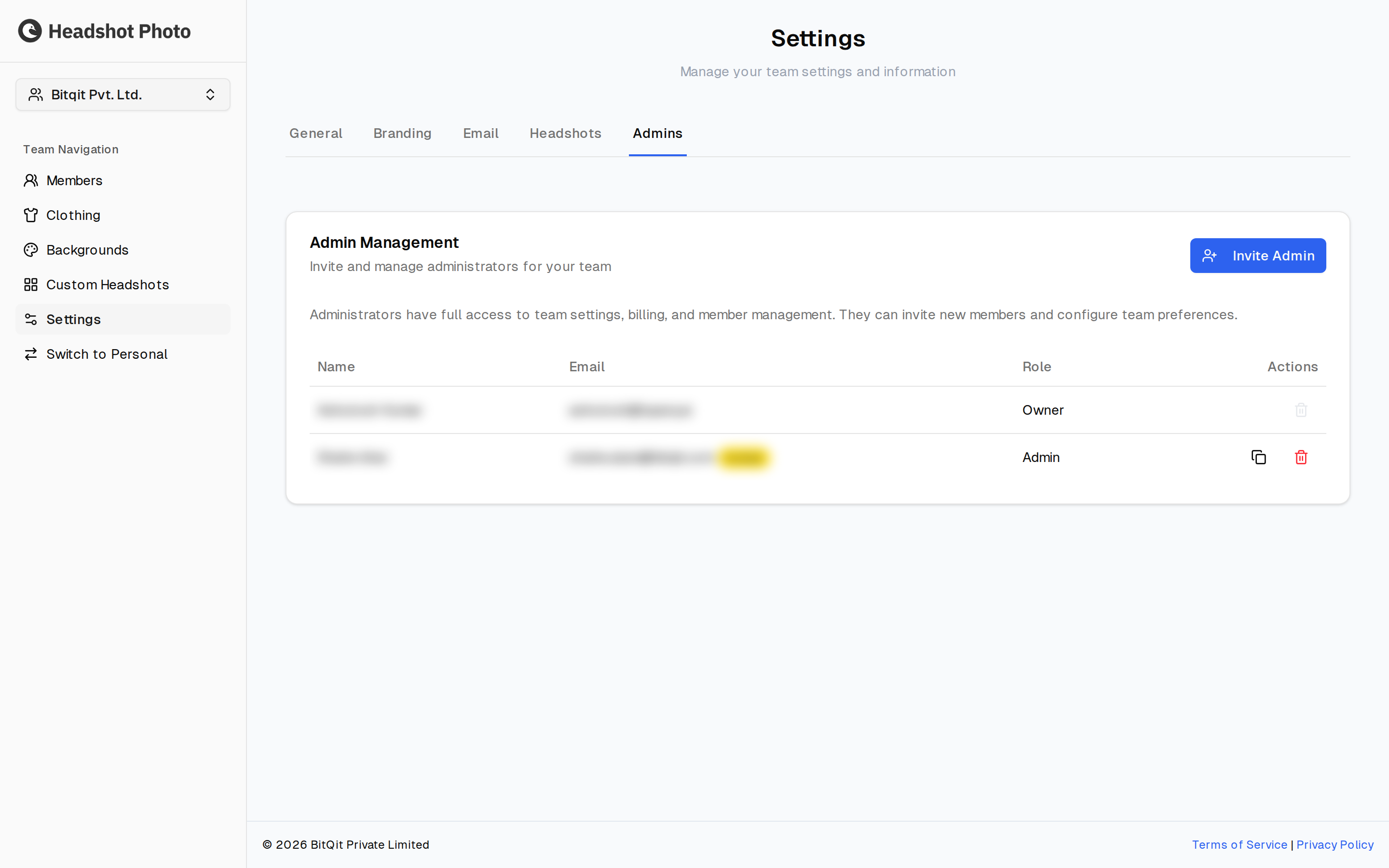The height and width of the screenshot is (868, 1389).
Task: Delete the Admin row with red trash icon
Action: tap(1301, 457)
